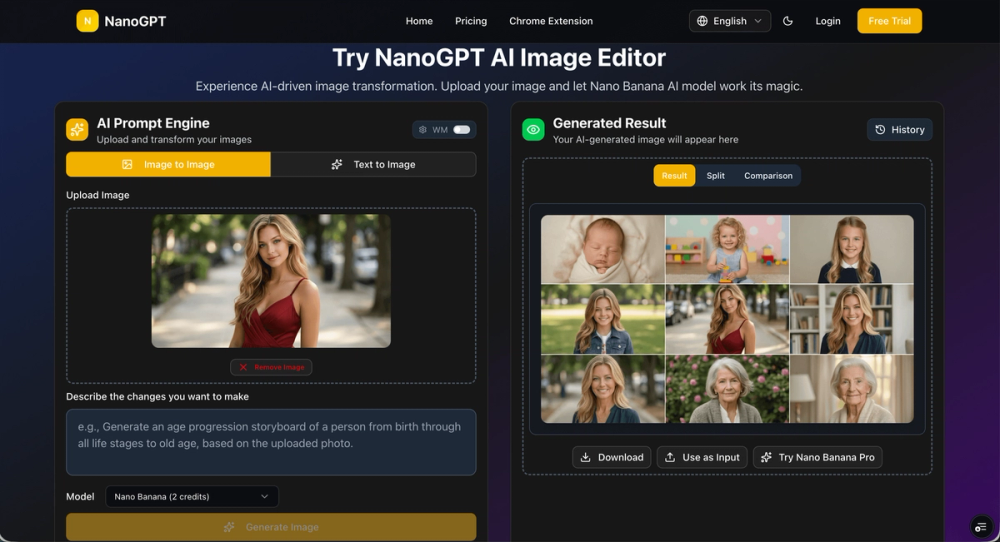
Task: Click 'Upload and transform your images' subtitle
Action: click(174, 140)
